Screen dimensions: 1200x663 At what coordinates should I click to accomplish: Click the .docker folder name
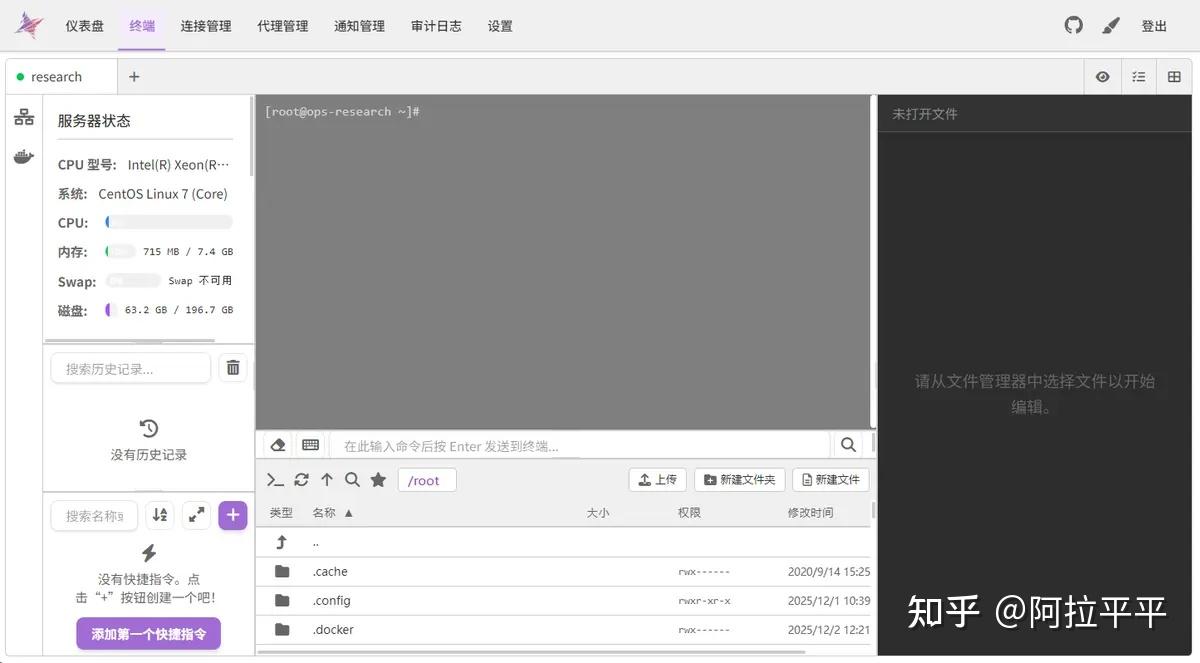pyautogui.click(x=333, y=629)
